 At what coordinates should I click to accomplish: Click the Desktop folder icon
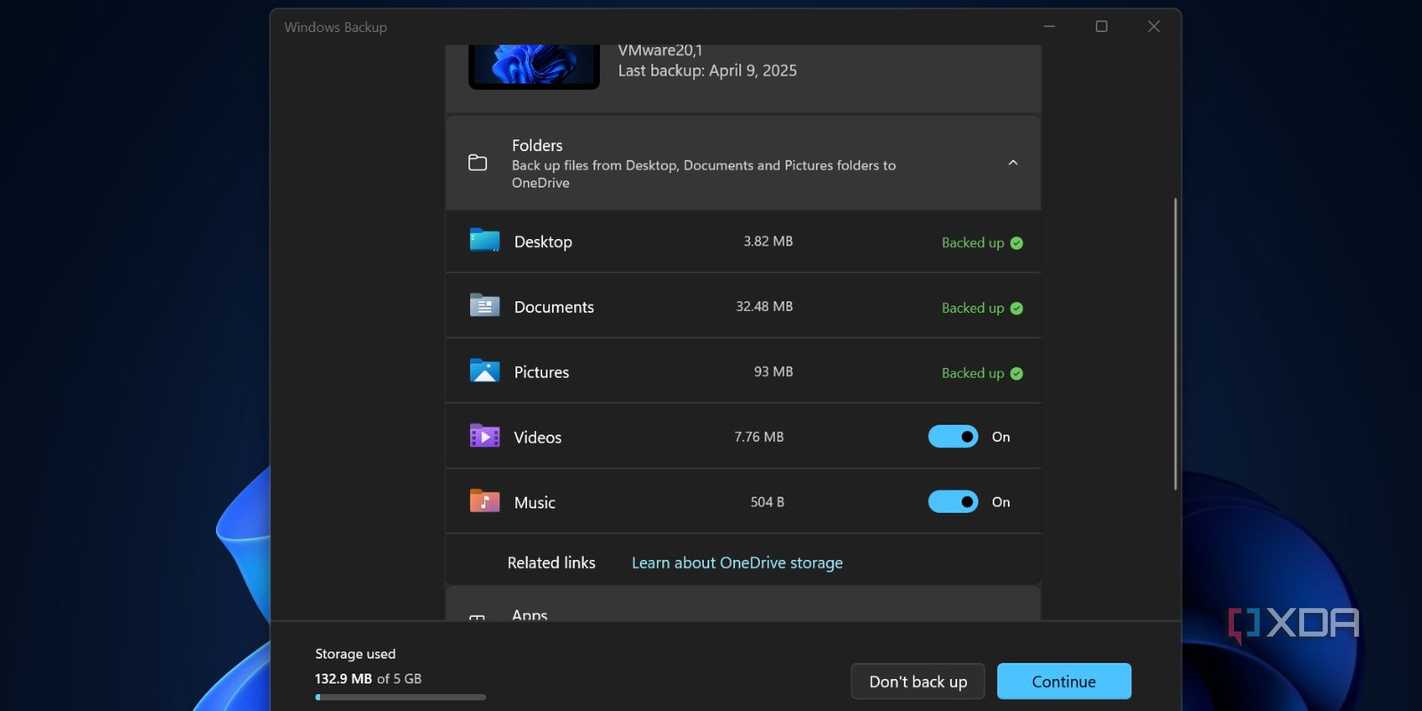[x=485, y=241]
